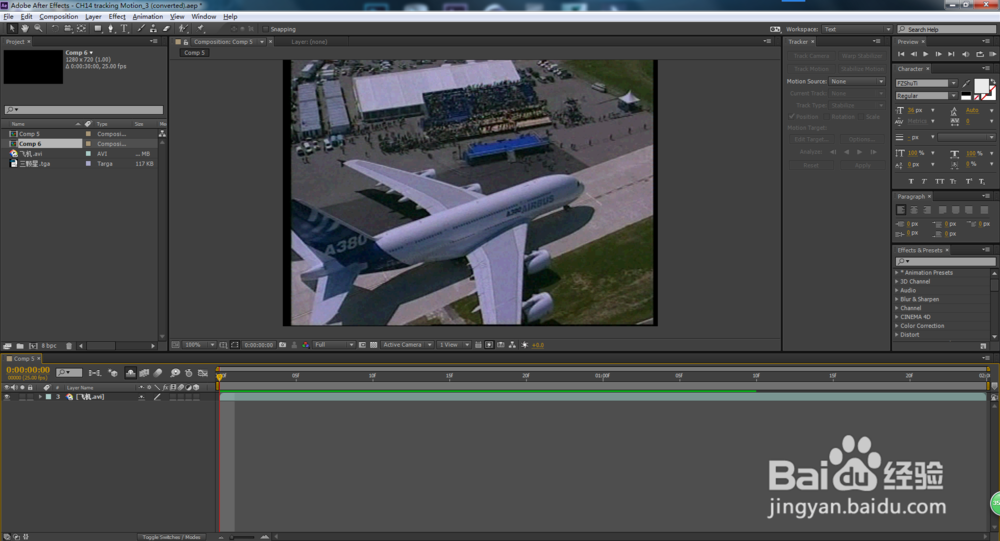The width and height of the screenshot is (1000, 541).
Task: Click the Track Motion button
Action: click(x=811, y=69)
